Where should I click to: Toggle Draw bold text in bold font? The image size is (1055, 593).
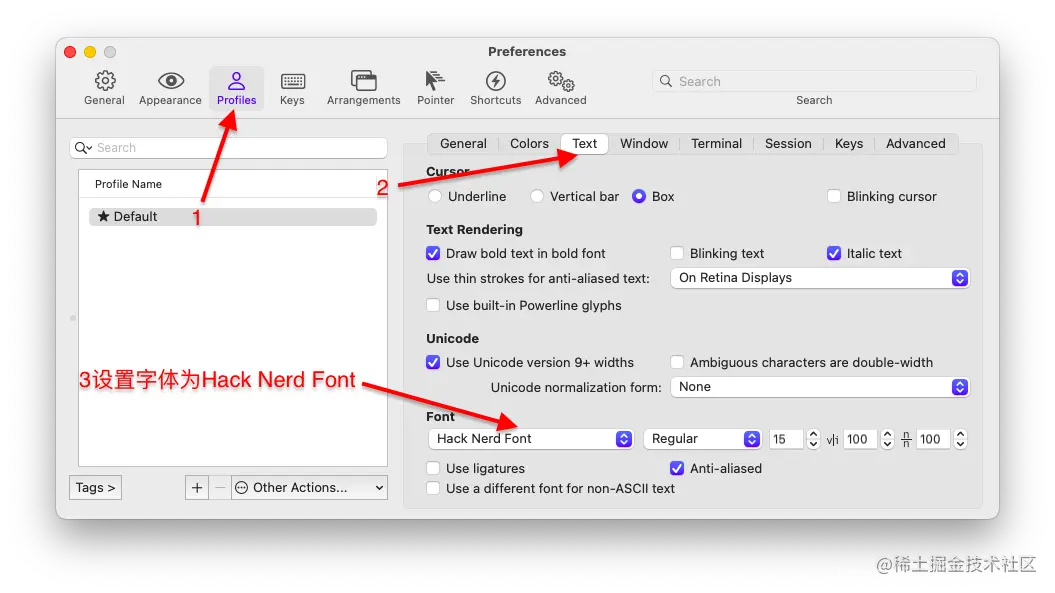[433, 254]
